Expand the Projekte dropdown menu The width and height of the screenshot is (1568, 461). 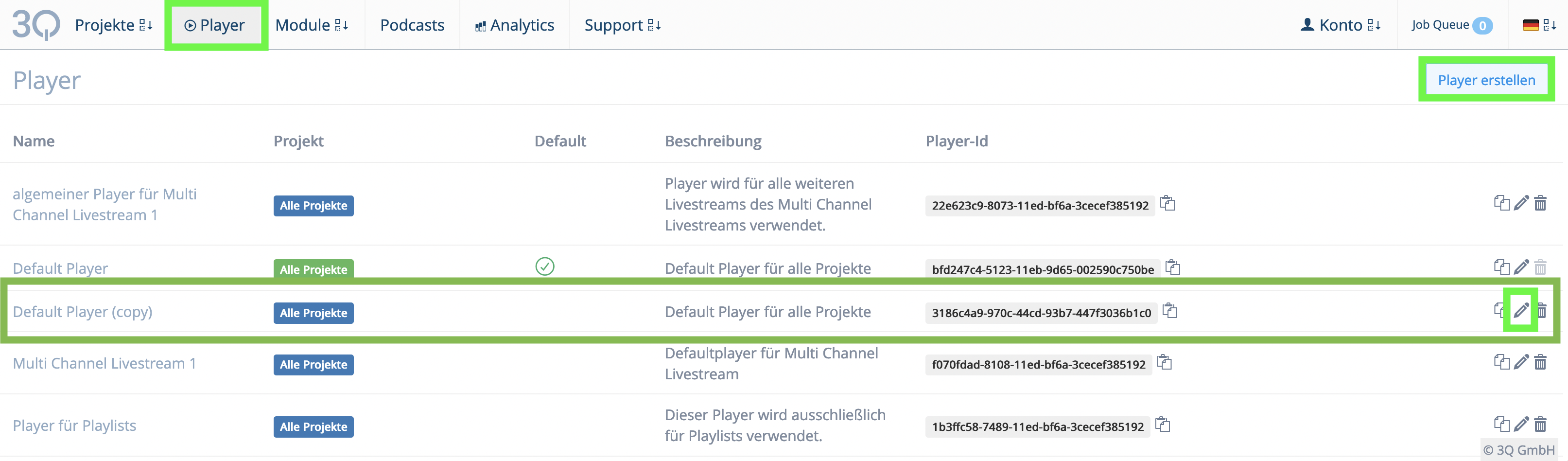pyautogui.click(x=113, y=25)
